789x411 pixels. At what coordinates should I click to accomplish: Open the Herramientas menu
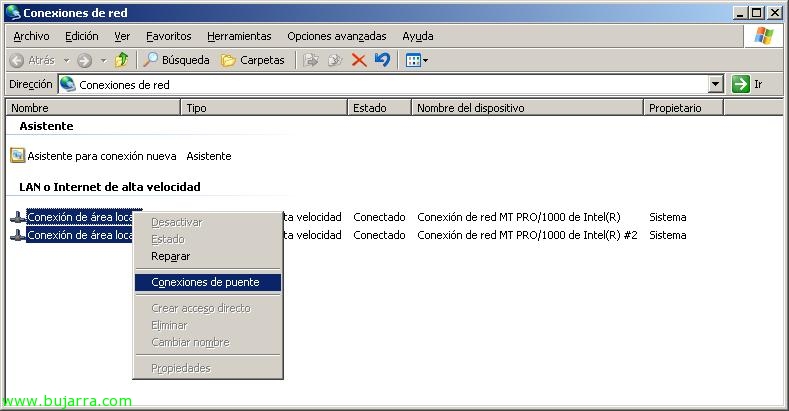coord(239,36)
